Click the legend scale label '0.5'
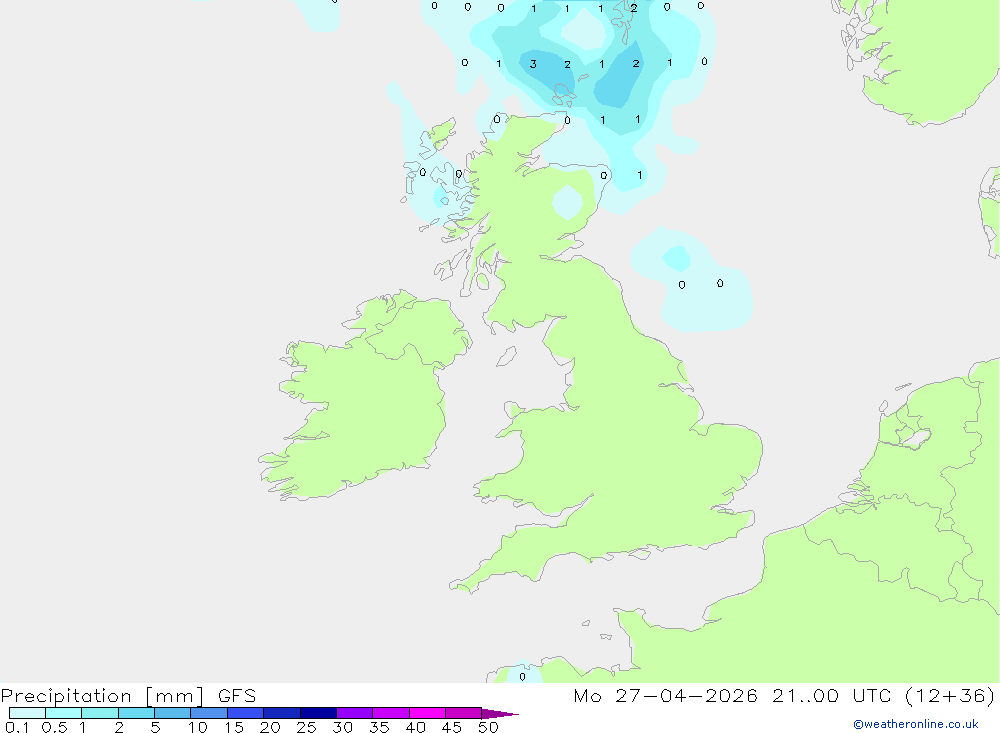The height and width of the screenshot is (733, 1000). click(54, 727)
